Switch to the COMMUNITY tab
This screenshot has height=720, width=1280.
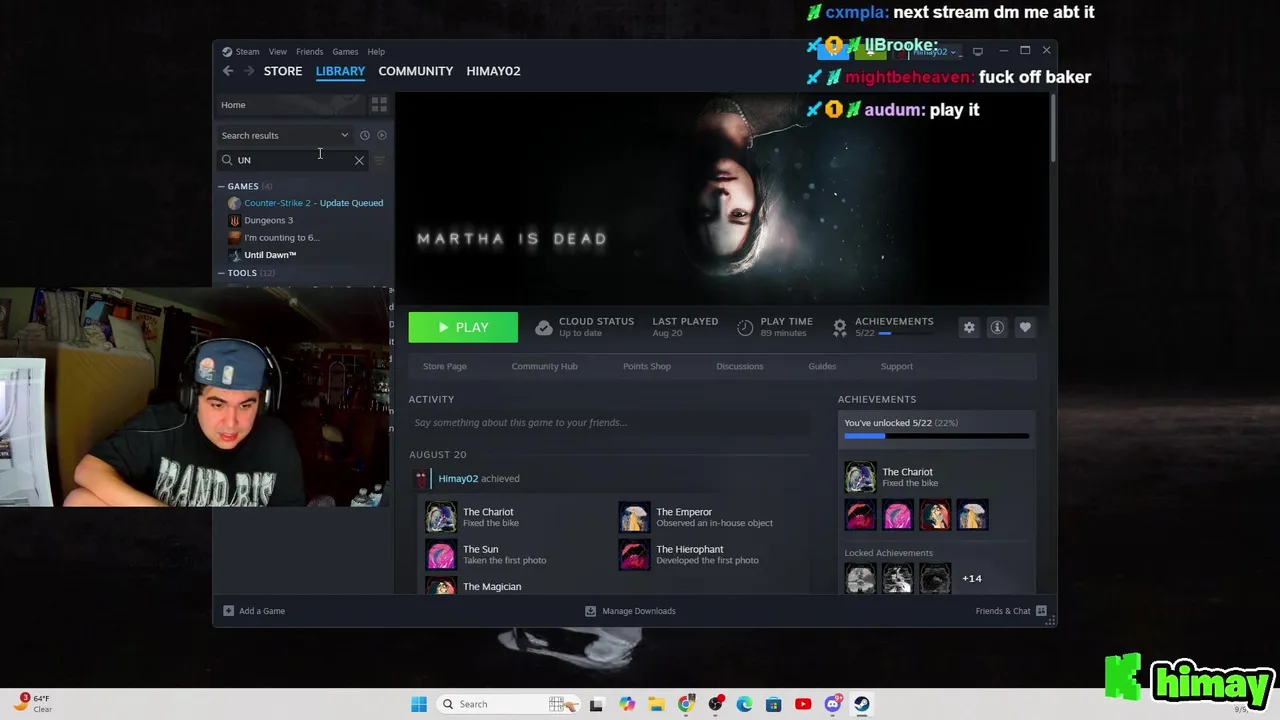416,71
